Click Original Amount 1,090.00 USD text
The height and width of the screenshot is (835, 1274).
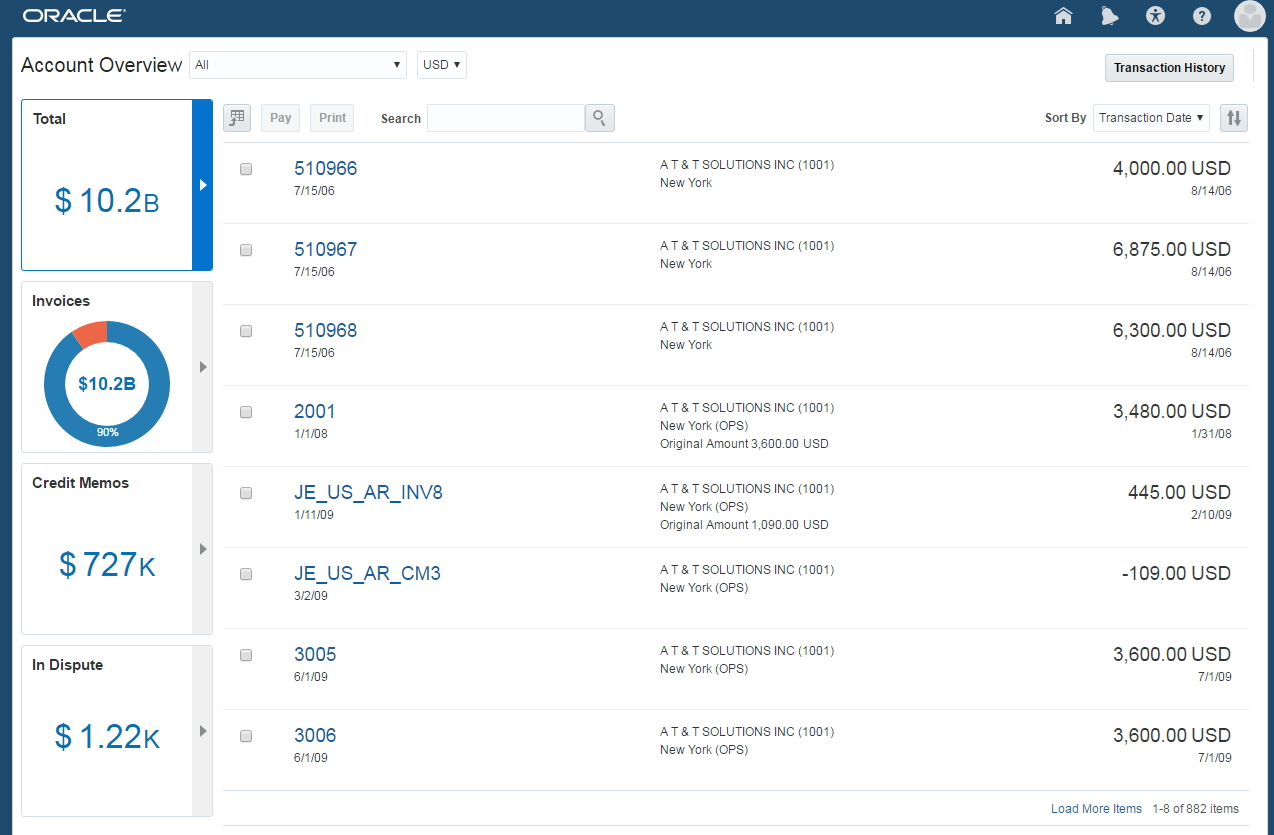tap(744, 525)
